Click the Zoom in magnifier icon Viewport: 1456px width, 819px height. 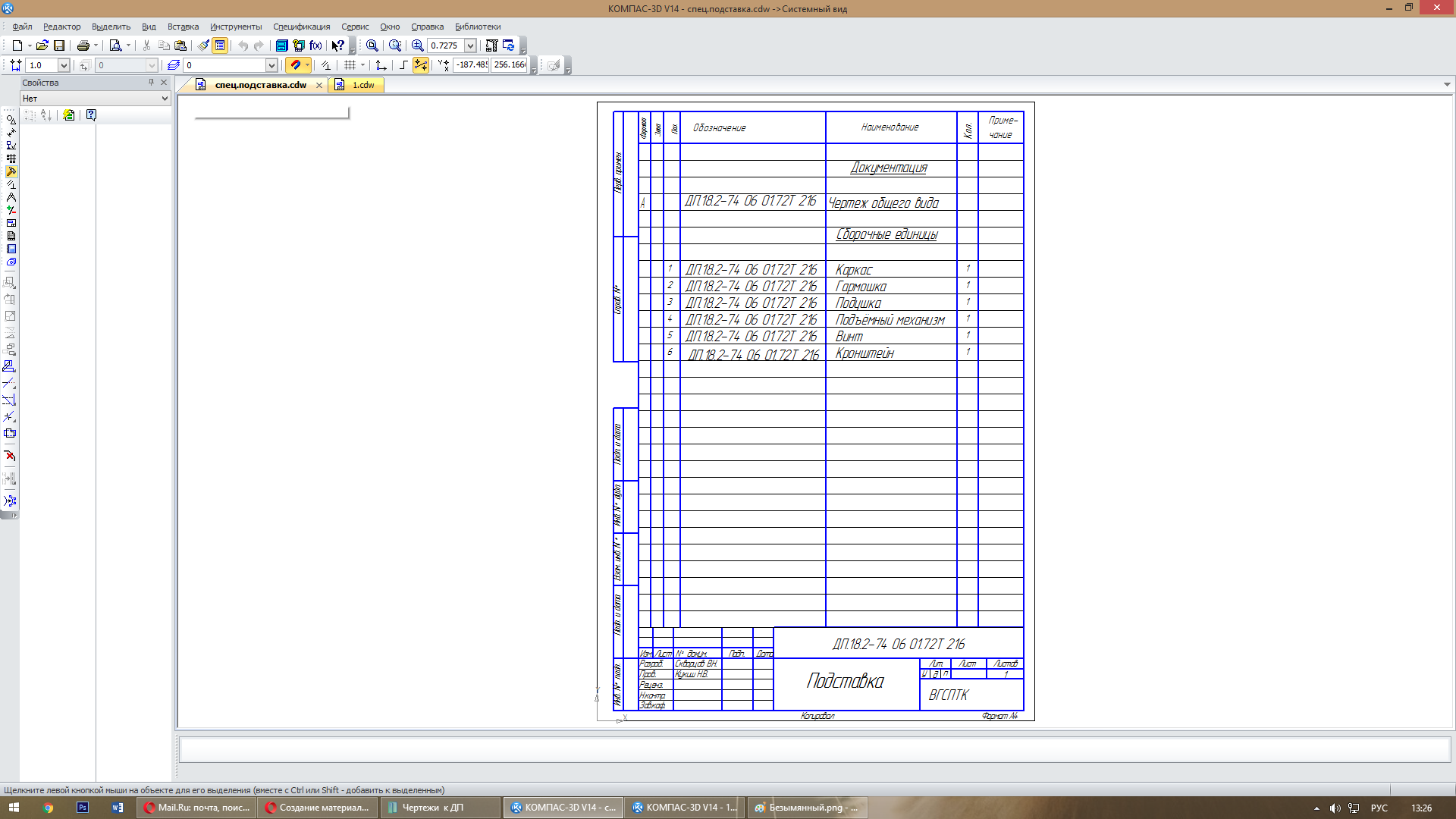click(x=417, y=45)
